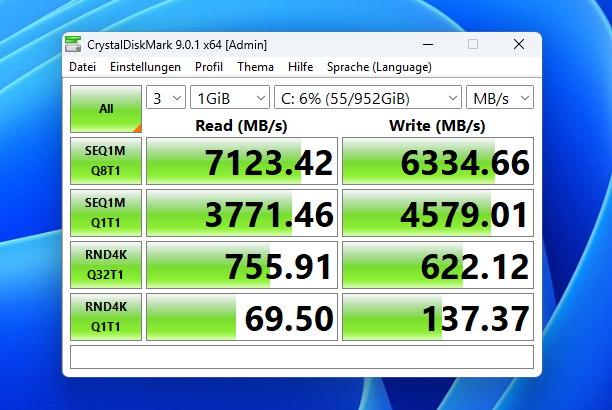The height and width of the screenshot is (410, 612).
Task: Click the Read (MB/s) column header
Action: [x=241, y=126]
